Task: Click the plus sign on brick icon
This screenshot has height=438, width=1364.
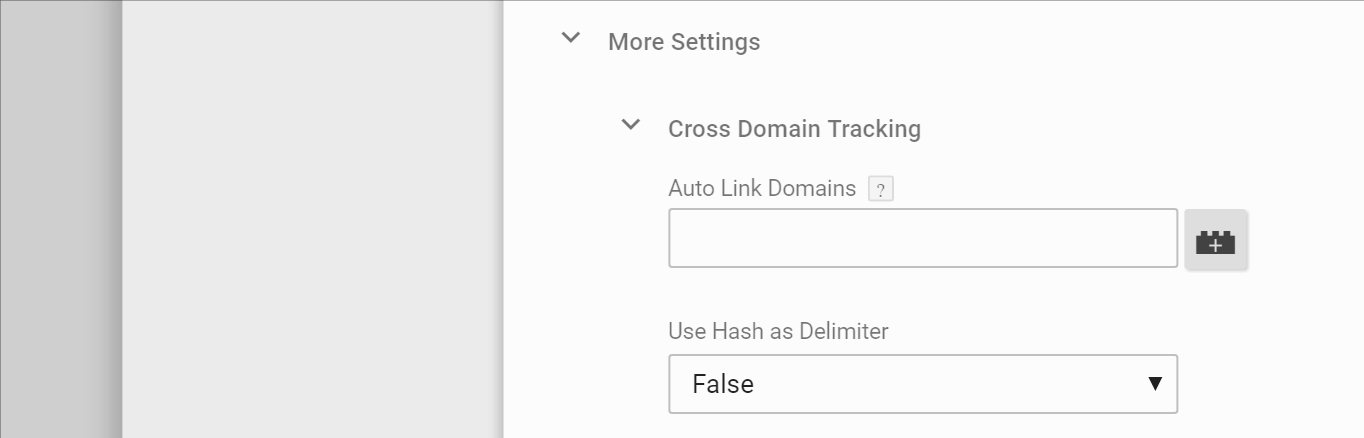Action: 1216,244
